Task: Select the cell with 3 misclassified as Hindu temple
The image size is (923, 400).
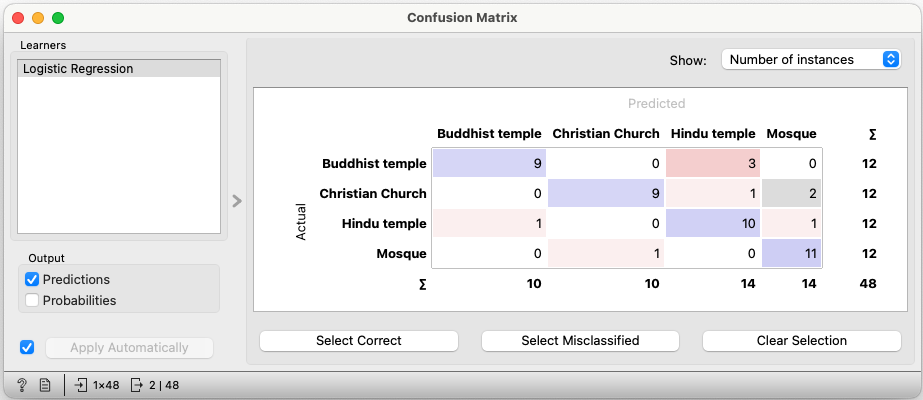Action: click(x=713, y=164)
